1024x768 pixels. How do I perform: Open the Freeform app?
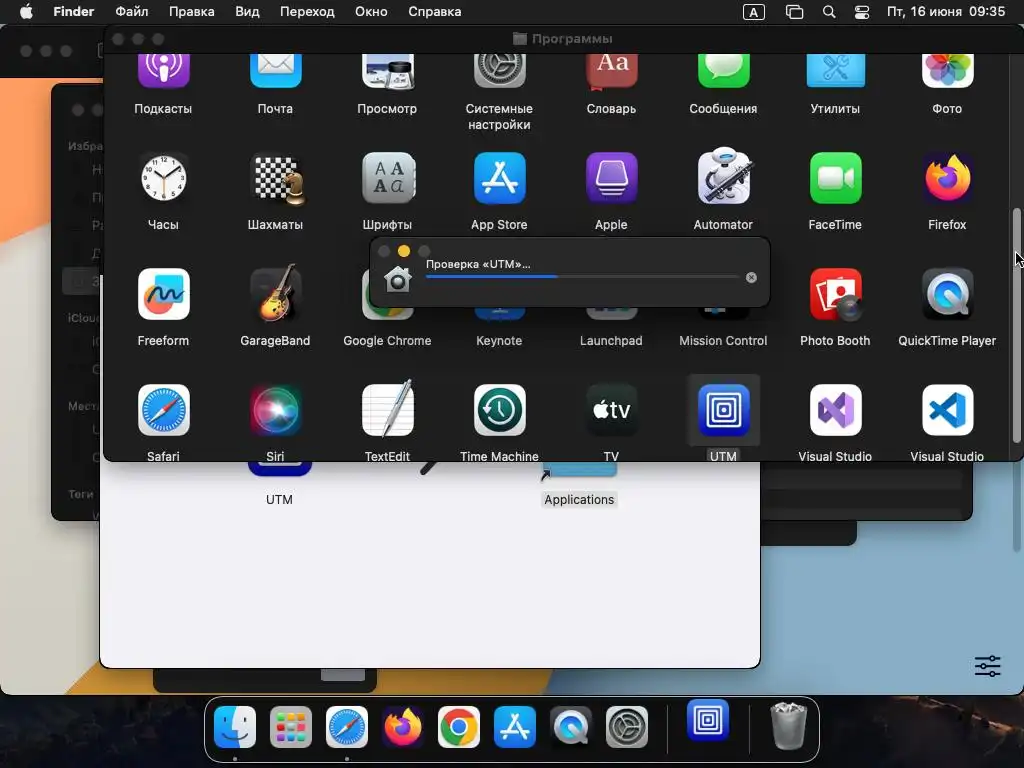pos(164,294)
